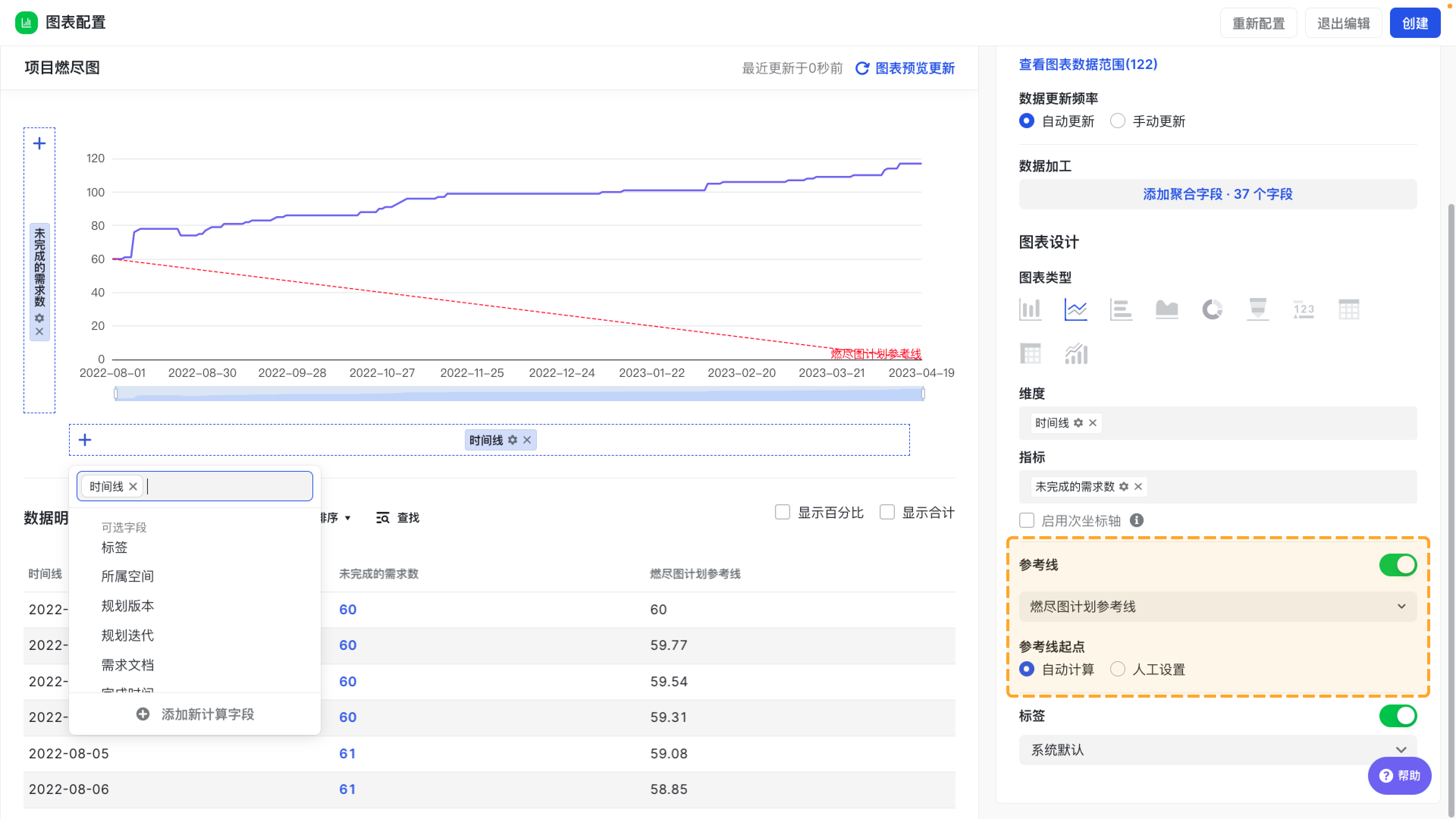Select the pivot table chart type
Viewport: 1456px width, 819px height.
pyautogui.click(x=1030, y=354)
